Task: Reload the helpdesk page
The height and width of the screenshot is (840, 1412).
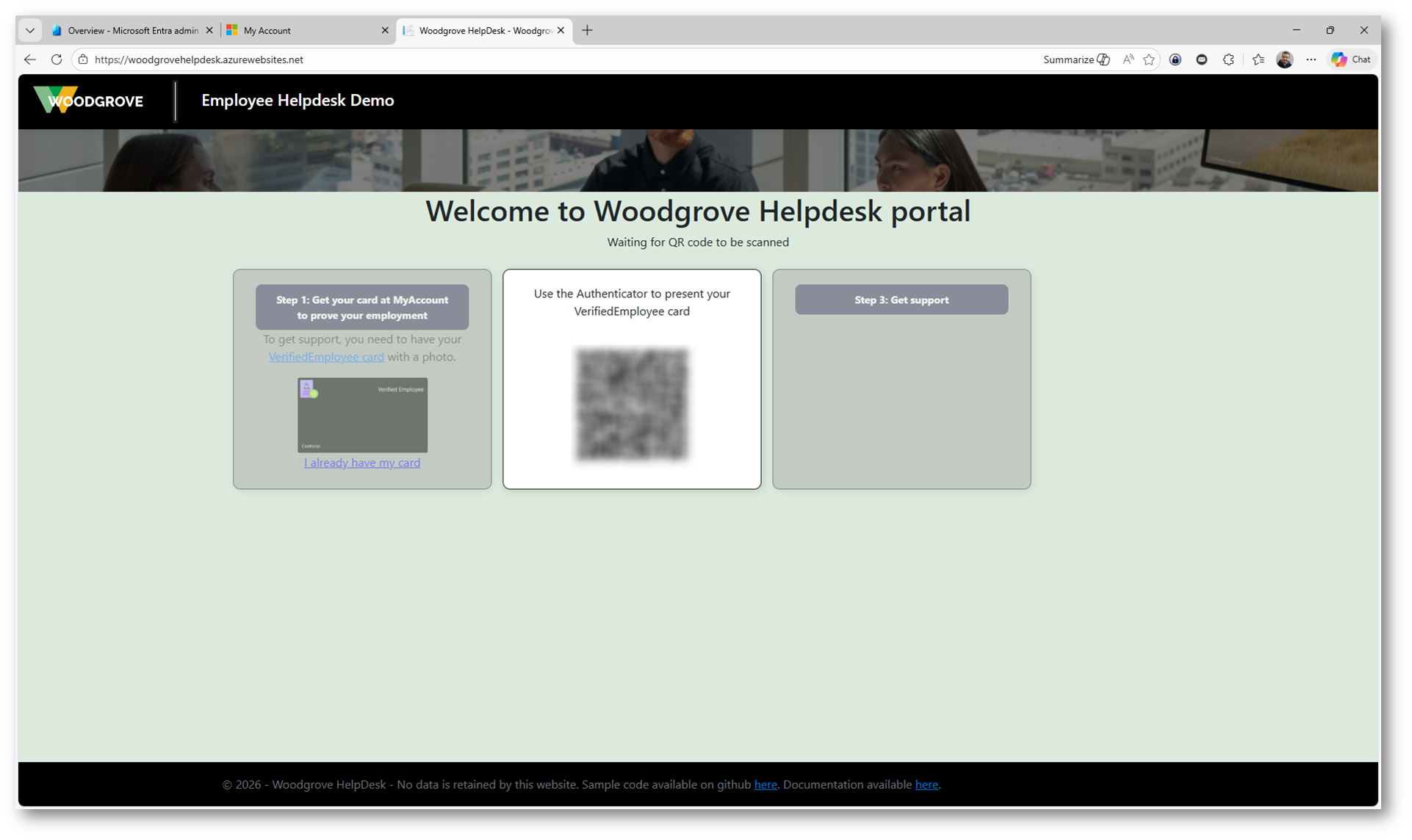Action: coord(57,59)
